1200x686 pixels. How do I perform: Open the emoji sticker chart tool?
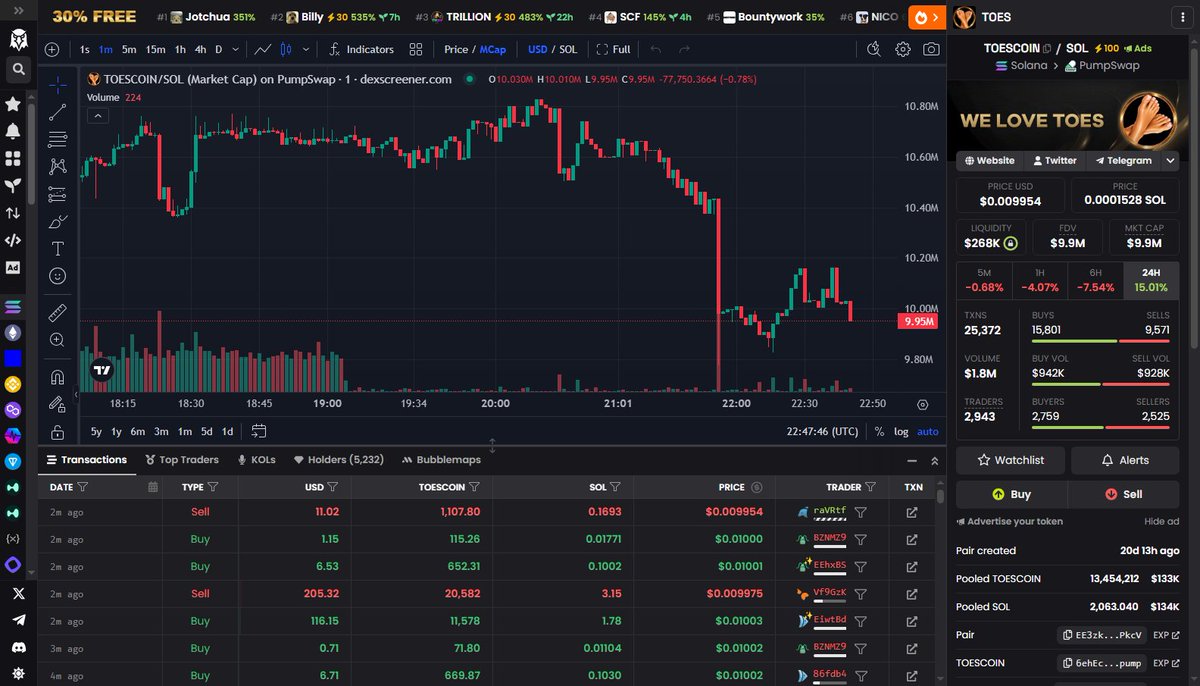pyautogui.click(x=57, y=275)
